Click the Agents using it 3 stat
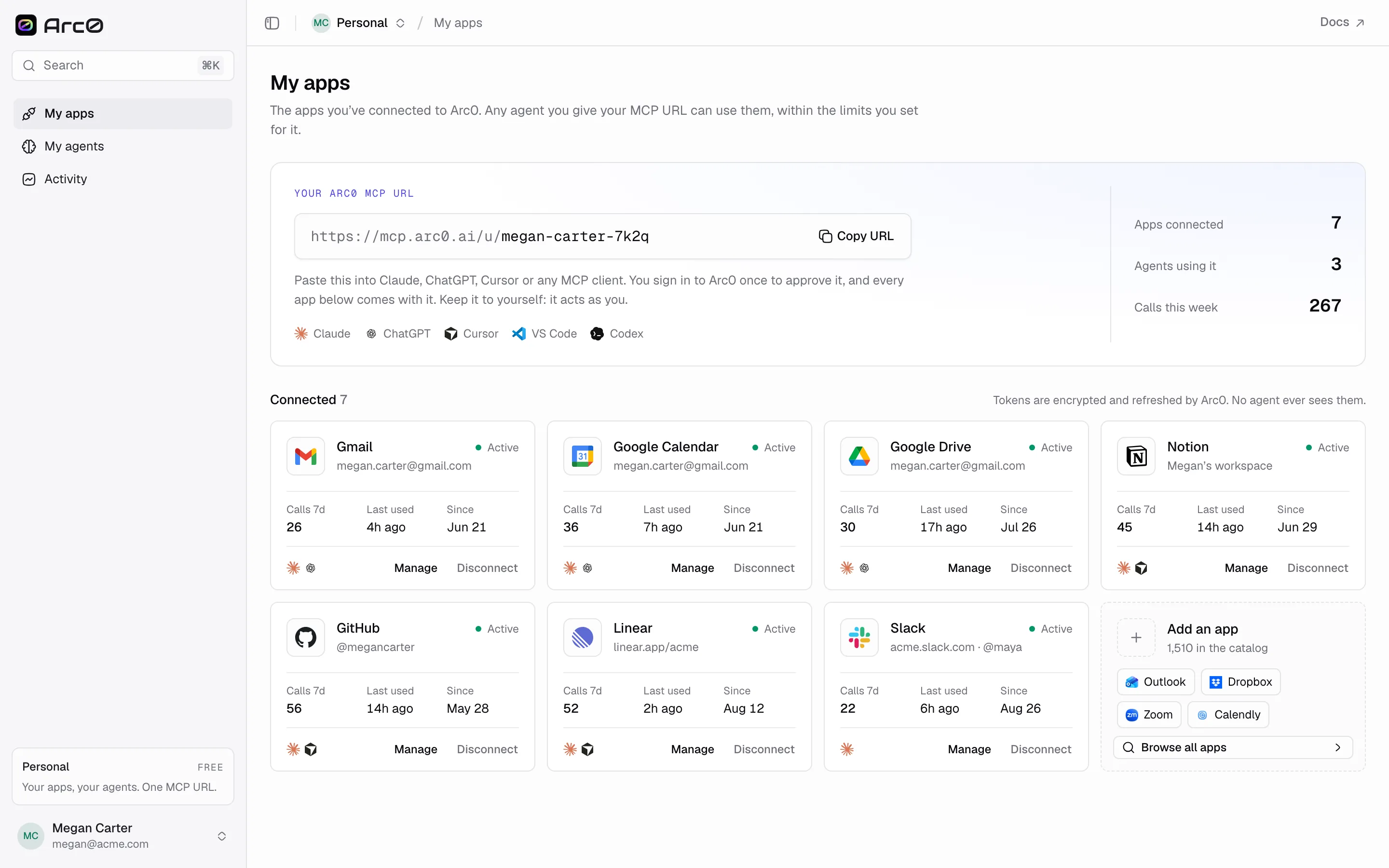 point(1238,265)
